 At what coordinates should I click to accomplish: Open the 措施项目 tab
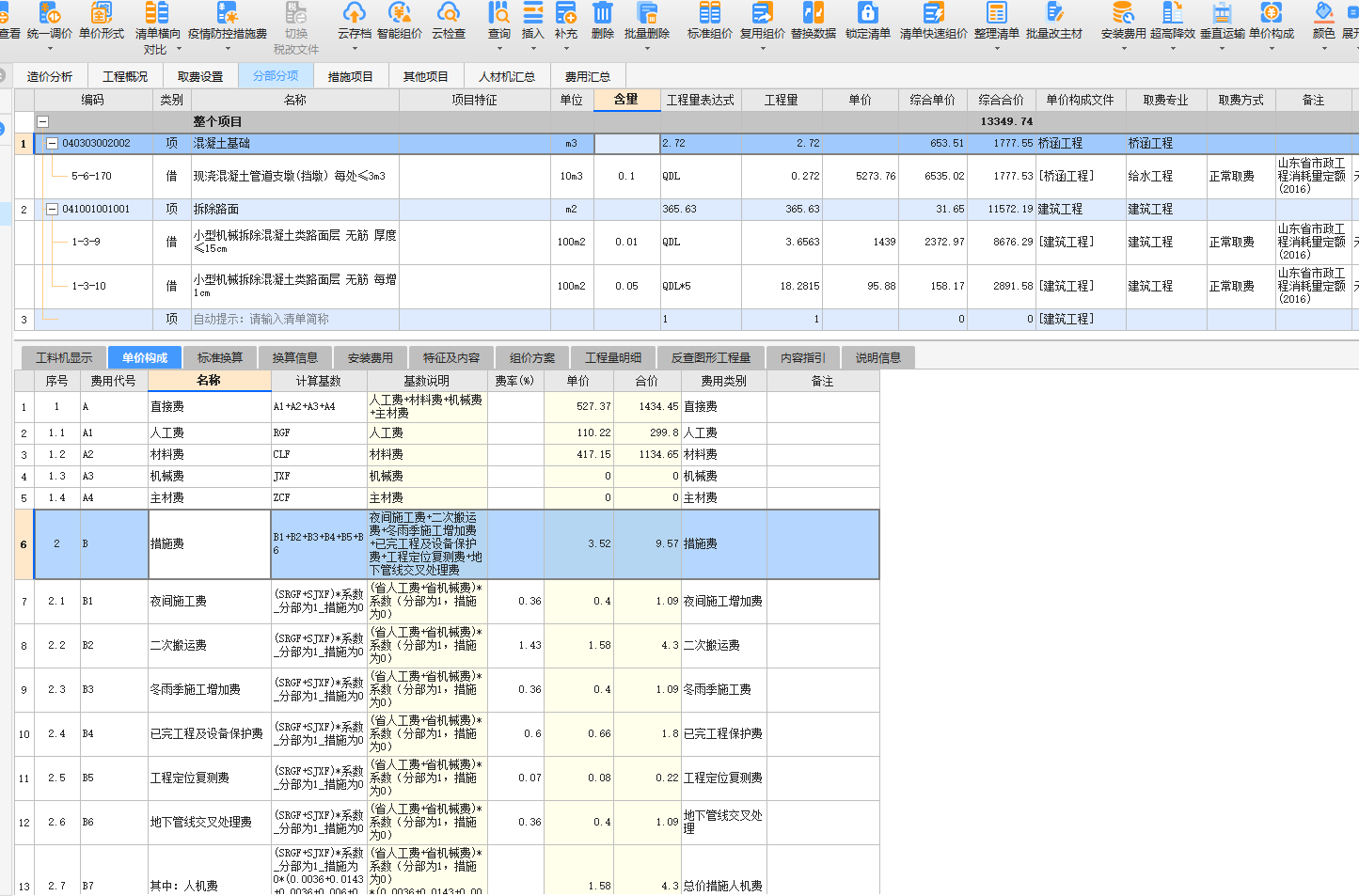[351, 76]
